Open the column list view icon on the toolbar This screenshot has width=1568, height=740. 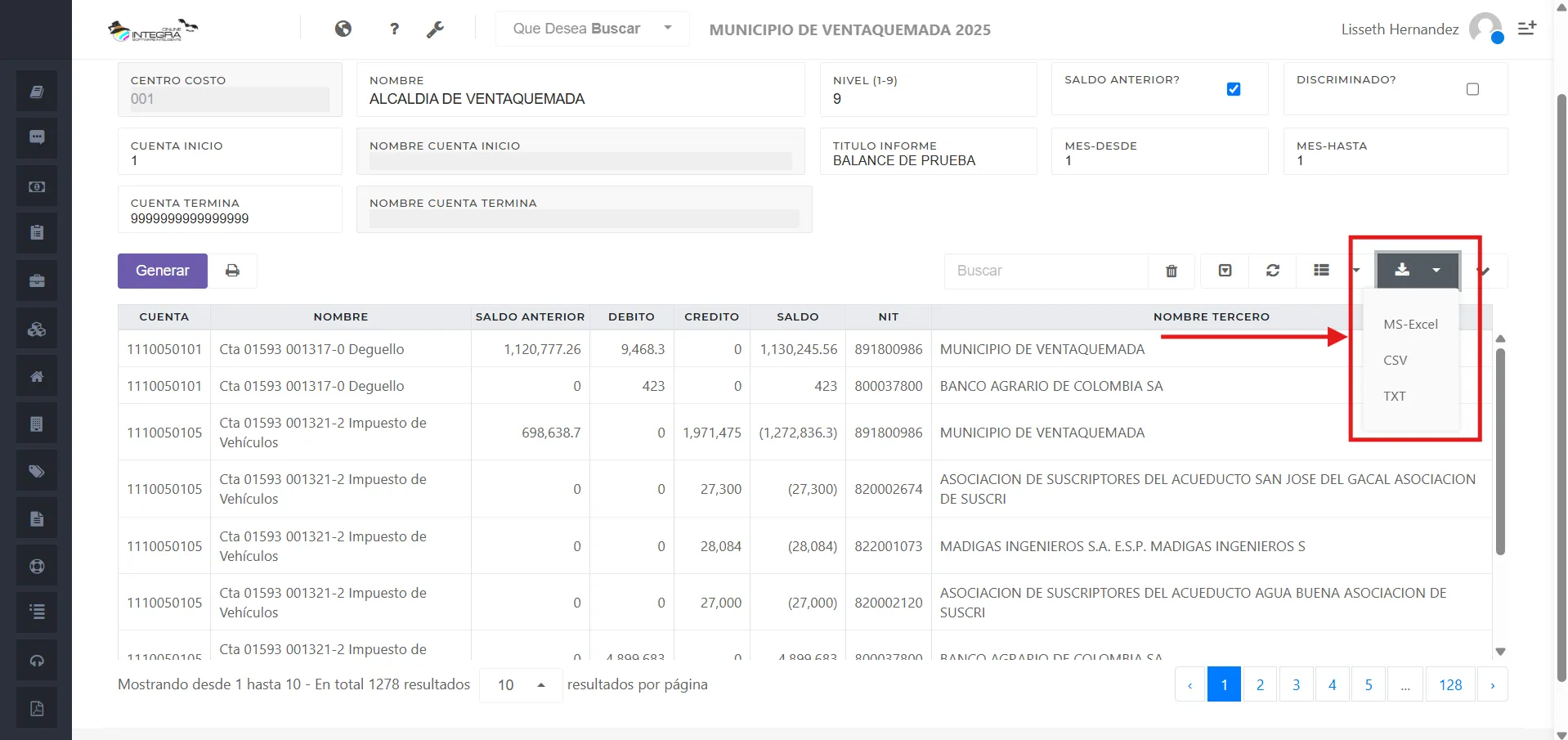[x=1320, y=271]
